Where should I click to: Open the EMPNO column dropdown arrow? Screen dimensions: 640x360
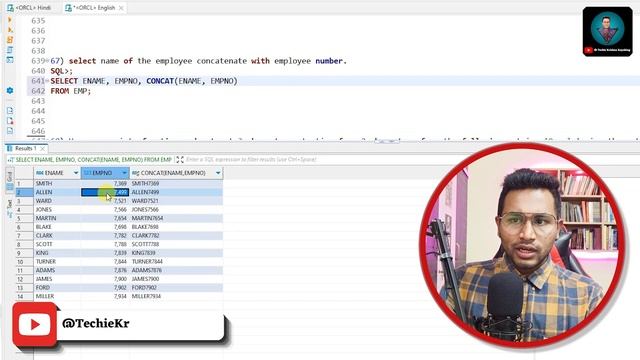pyautogui.click(x=124, y=173)
